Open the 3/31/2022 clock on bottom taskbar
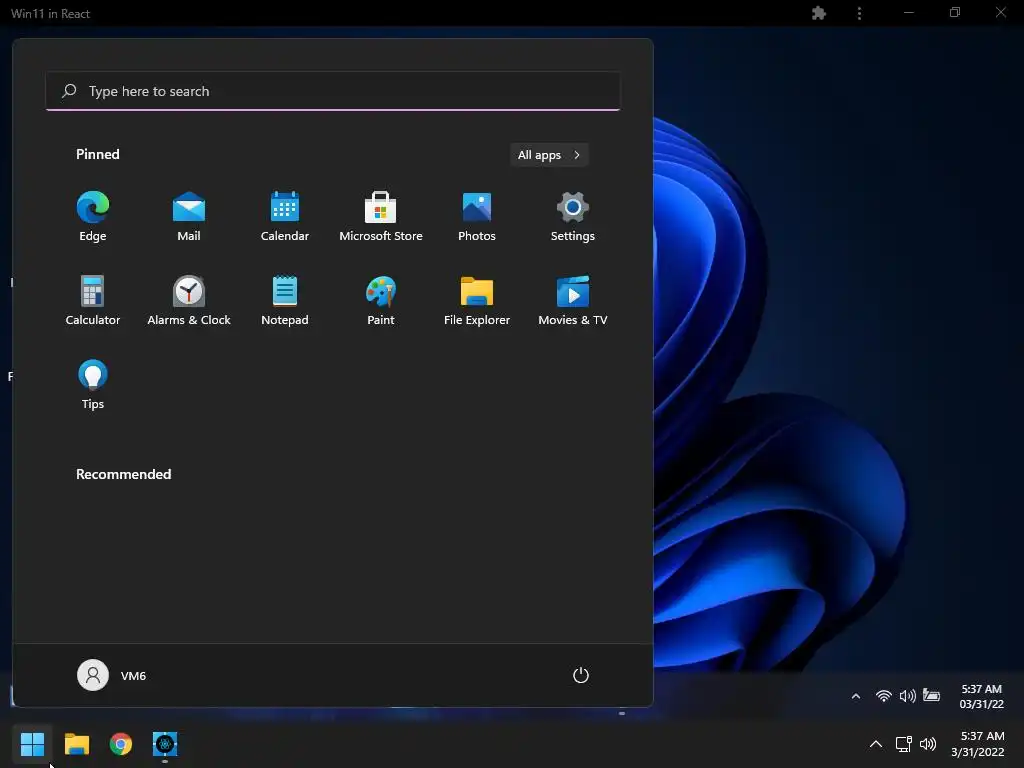Screen dimensions: 1024x768 click(978, 744)
